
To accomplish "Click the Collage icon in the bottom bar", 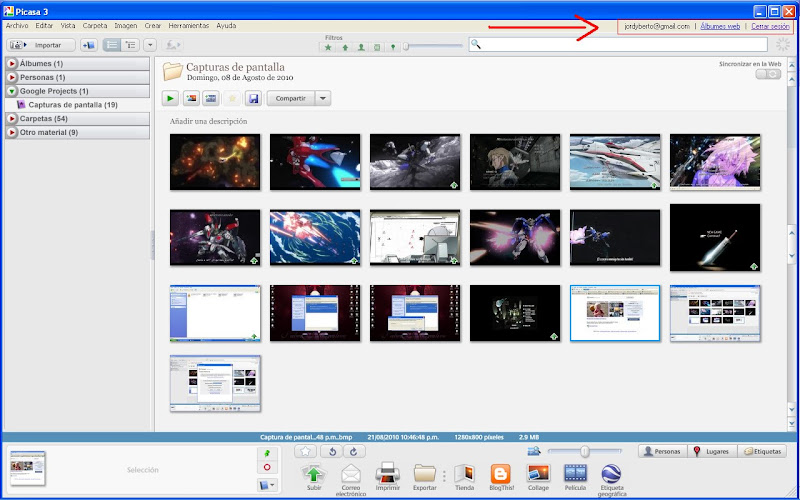I will pos(538,474).
